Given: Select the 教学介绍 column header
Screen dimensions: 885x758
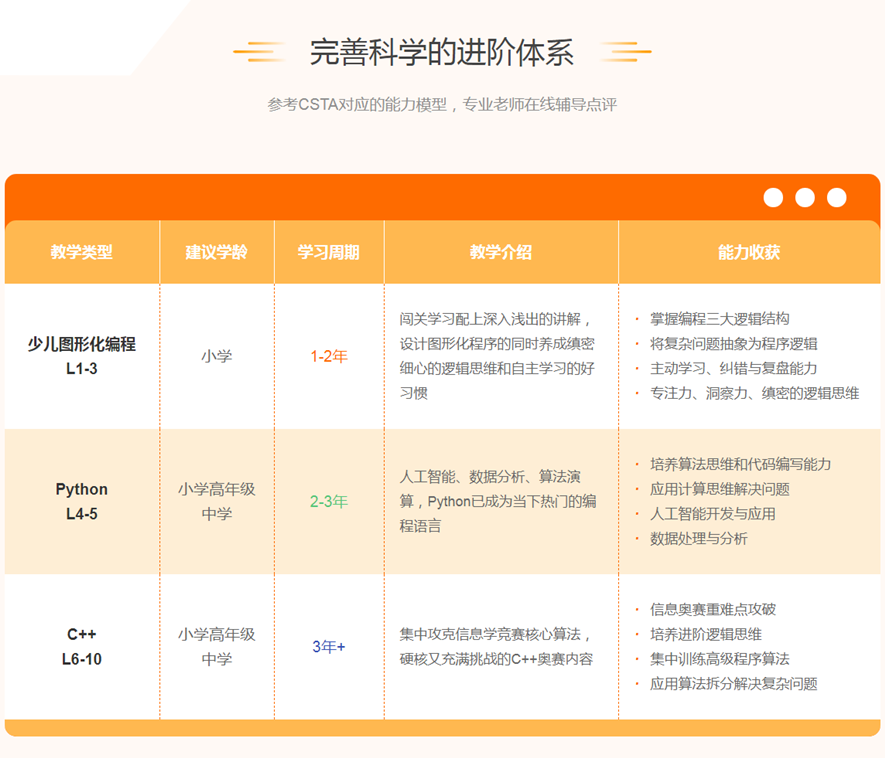Looking at the screenshot, I should tap(500, 252).
